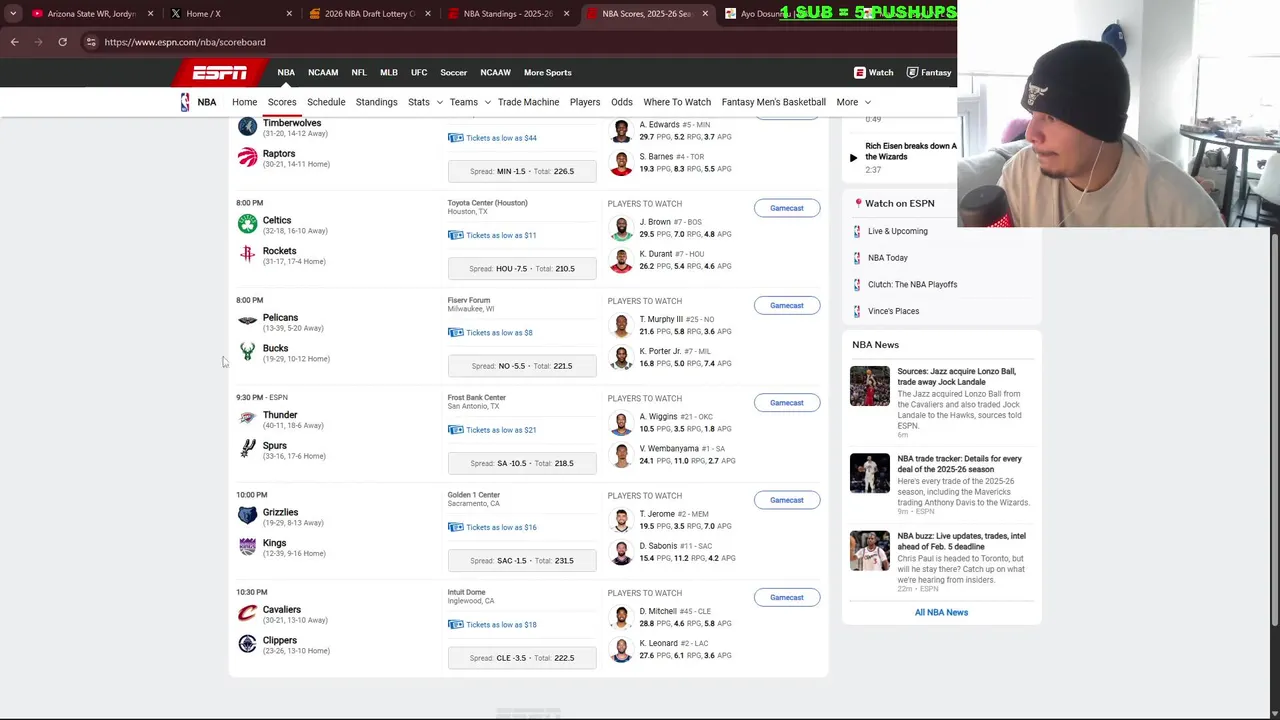Click Timberwolves team logo
This screenshot has height=720, width=1280.
point(247,128)
